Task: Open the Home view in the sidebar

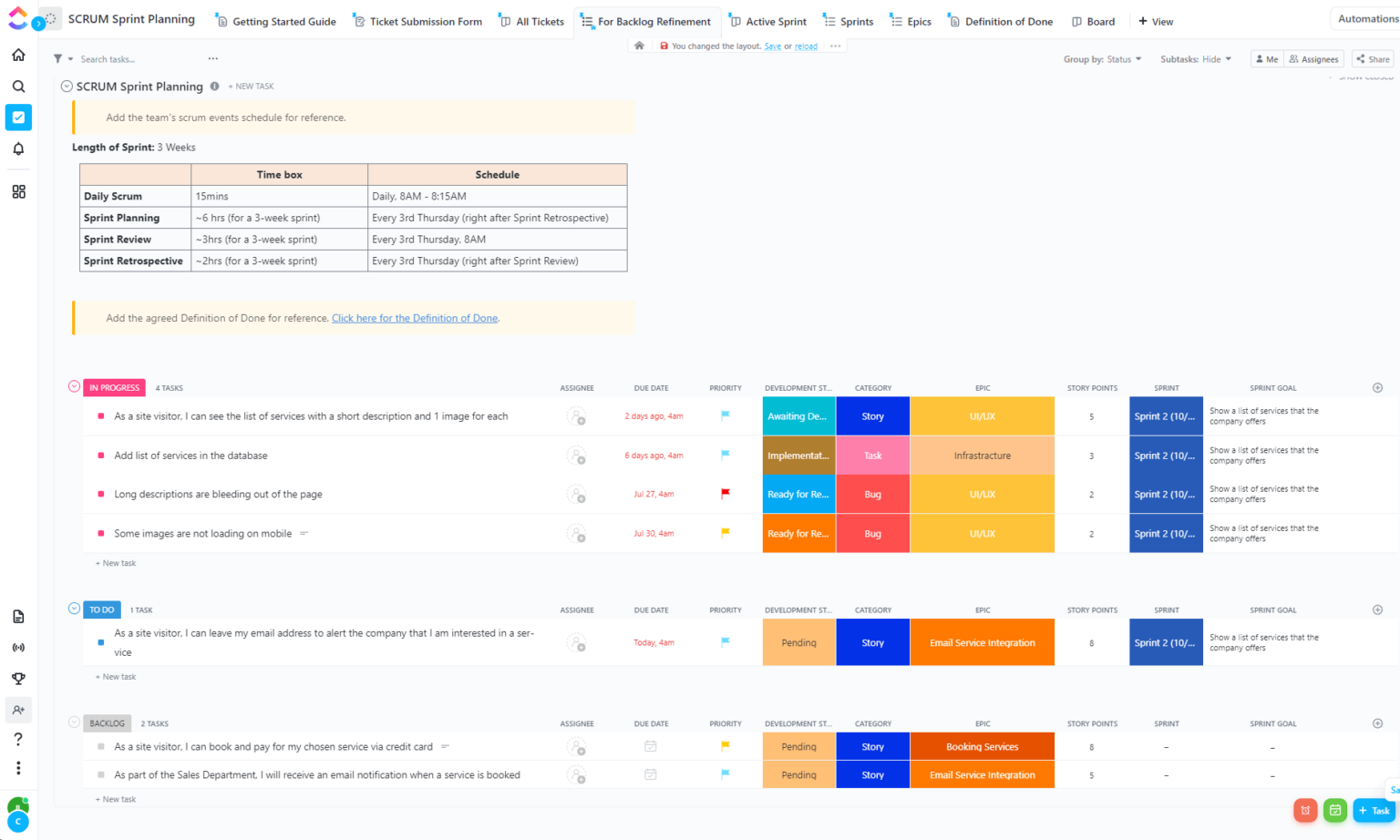Action: (x=18, y=55)
